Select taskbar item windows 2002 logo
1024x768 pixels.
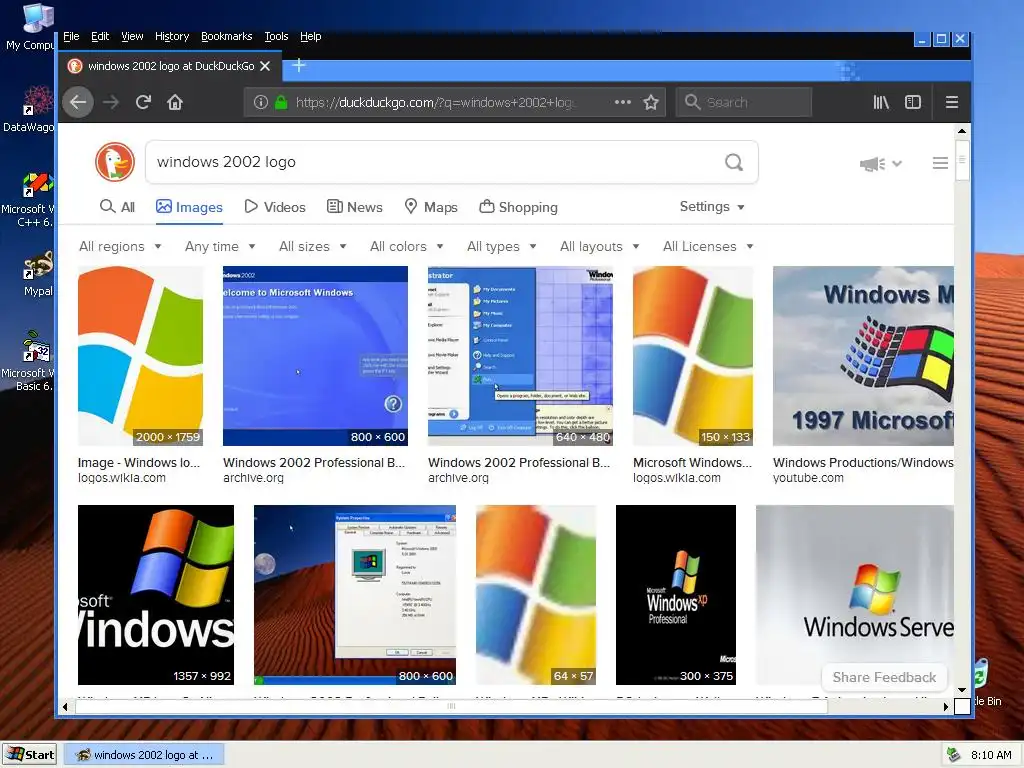pyautogui.click(x=145, y=755)
